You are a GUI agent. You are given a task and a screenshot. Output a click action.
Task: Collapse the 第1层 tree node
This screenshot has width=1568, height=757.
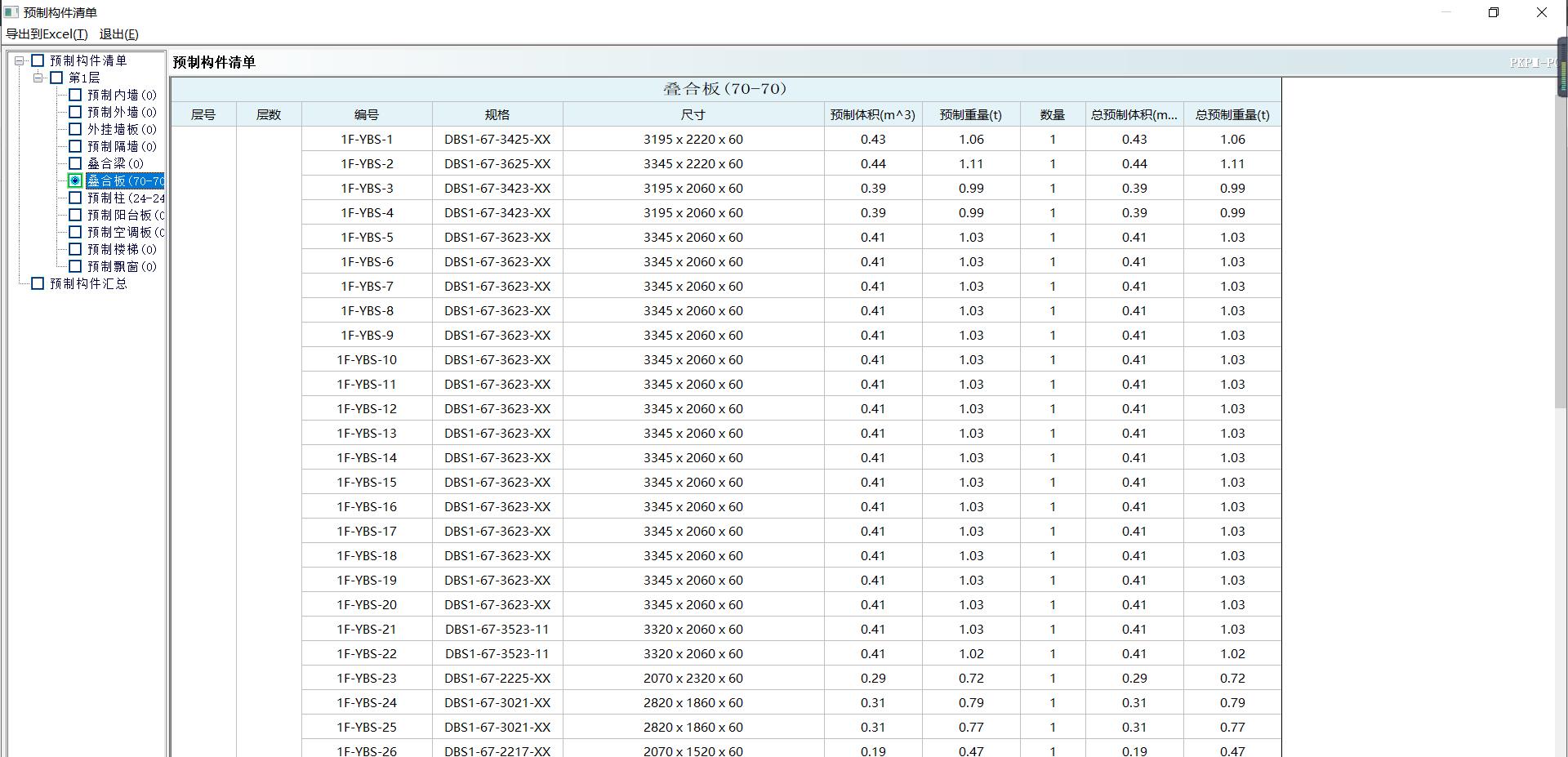point(38,78)
